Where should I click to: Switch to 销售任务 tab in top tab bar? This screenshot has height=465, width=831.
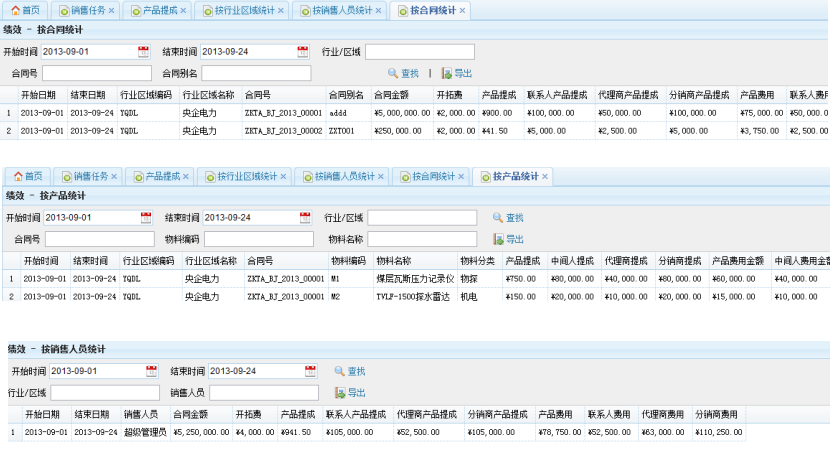(88, 11)
